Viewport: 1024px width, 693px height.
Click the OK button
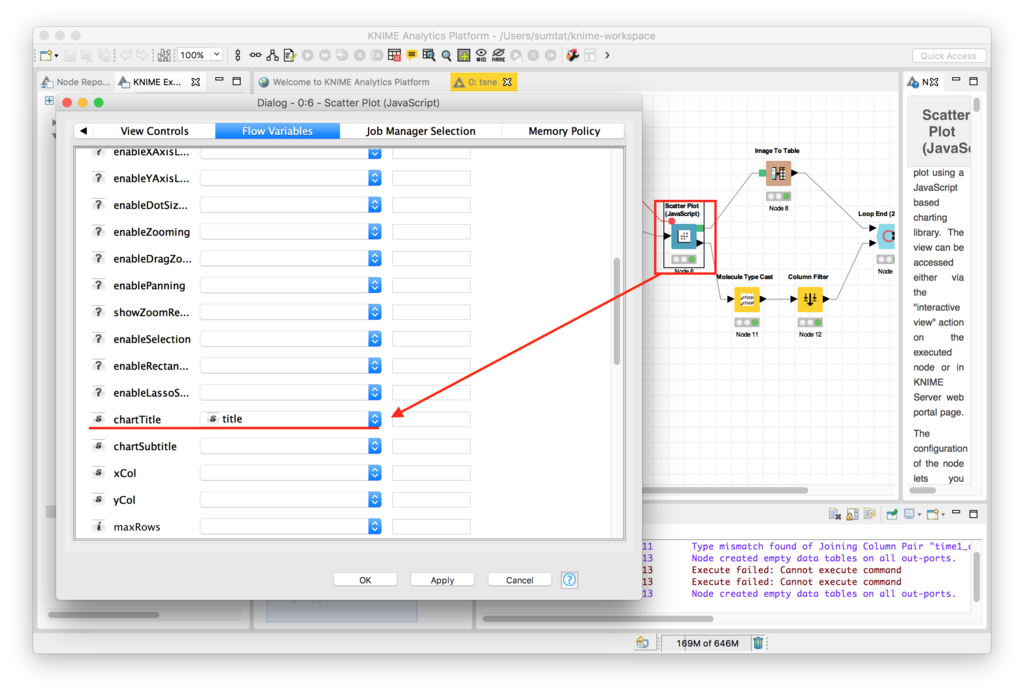(x=365, y=579)
